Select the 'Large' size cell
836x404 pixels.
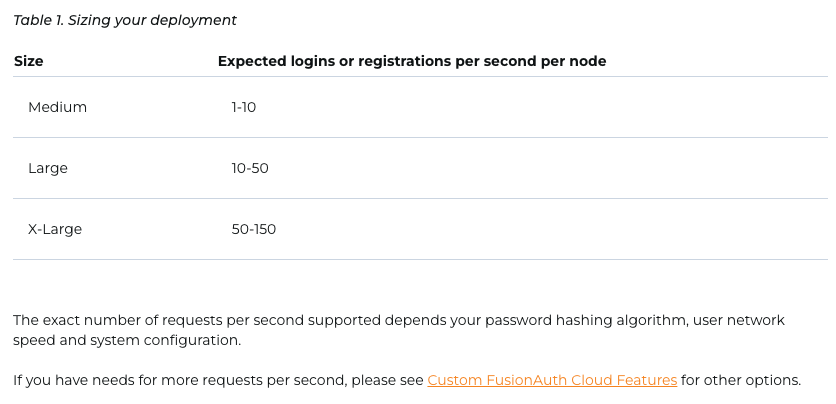point(48,168)
